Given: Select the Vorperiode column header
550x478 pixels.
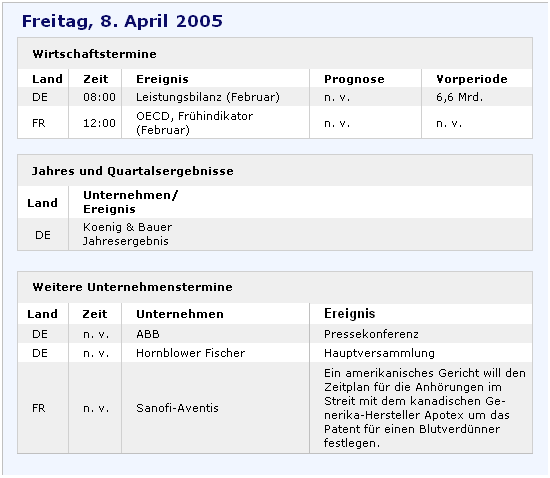Looking at the screenshot, I should pyautogui.click(x=471, y=79).
